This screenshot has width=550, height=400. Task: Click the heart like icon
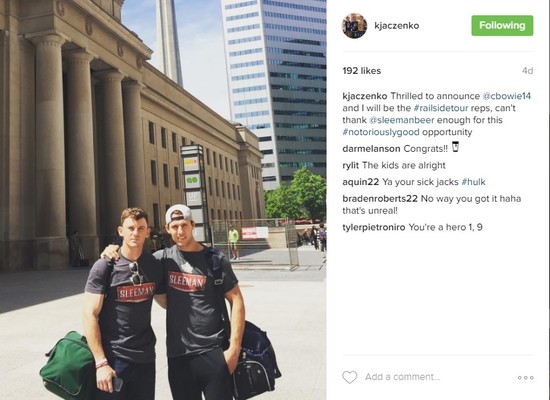349,377
